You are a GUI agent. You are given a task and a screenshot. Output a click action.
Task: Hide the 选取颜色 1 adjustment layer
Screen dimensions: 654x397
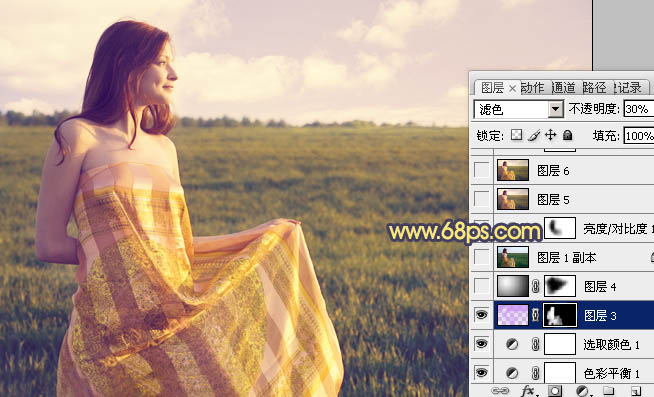click(x=481, y=344)
